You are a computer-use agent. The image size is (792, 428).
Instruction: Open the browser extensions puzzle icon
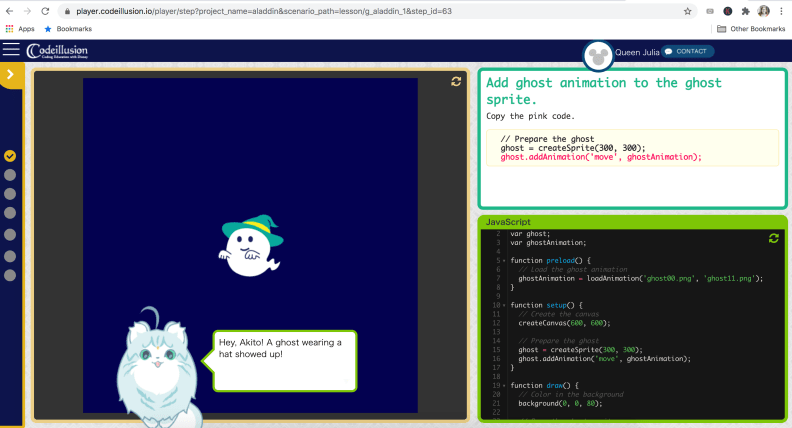(745, 11)
